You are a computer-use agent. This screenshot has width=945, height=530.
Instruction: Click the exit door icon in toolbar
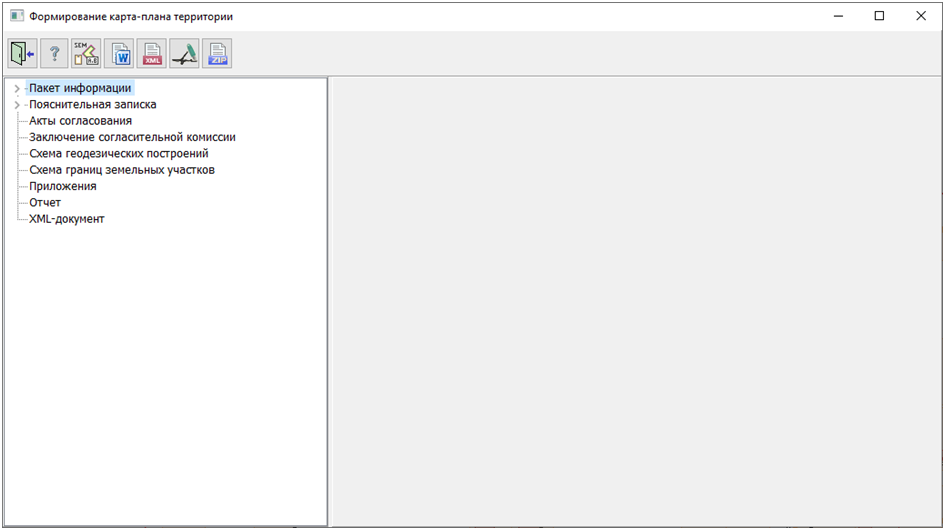tap(22, 54)
